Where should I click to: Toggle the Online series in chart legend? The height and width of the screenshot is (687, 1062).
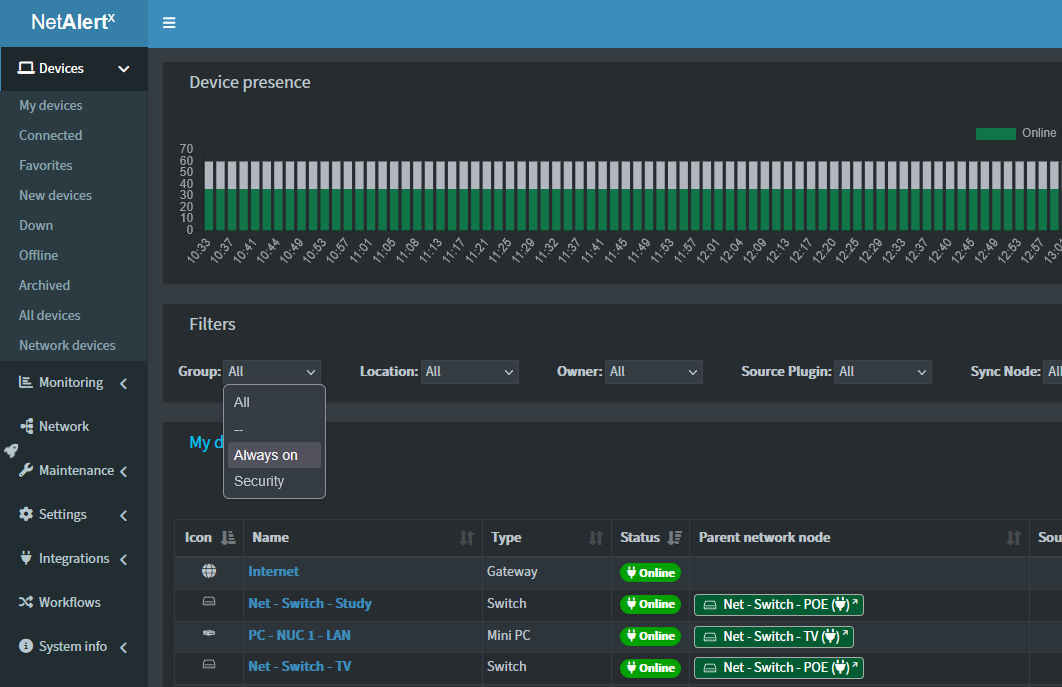coord(995,133)
